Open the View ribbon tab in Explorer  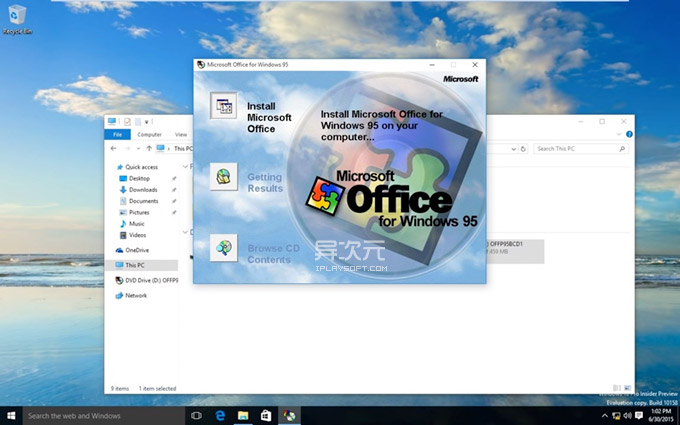tap(181, 134)
